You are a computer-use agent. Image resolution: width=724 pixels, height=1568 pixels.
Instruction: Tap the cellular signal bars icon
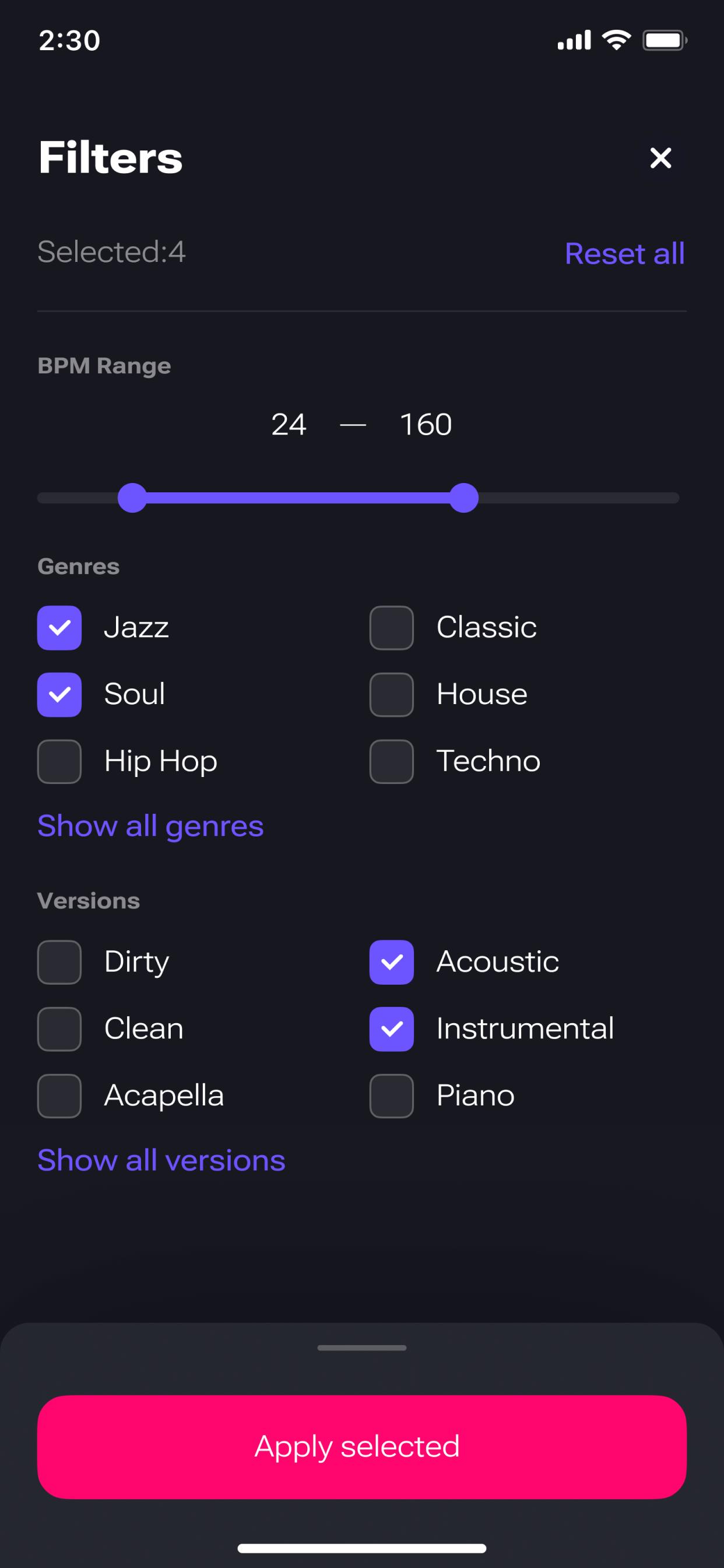pyautogui.click(x=574, y=40)
